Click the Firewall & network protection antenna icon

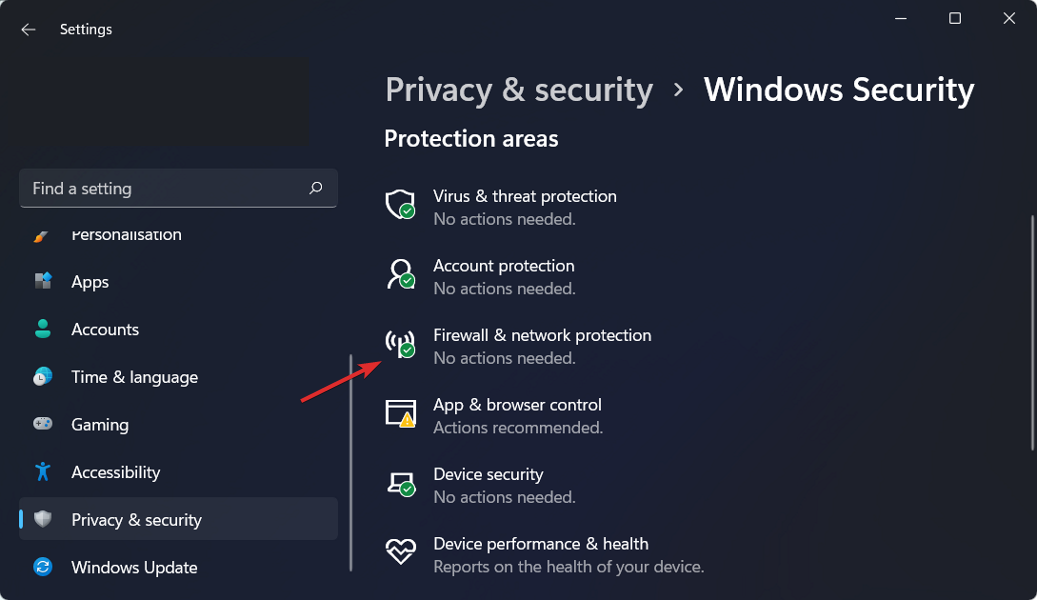pyautogui.click(x=400, y=344)
